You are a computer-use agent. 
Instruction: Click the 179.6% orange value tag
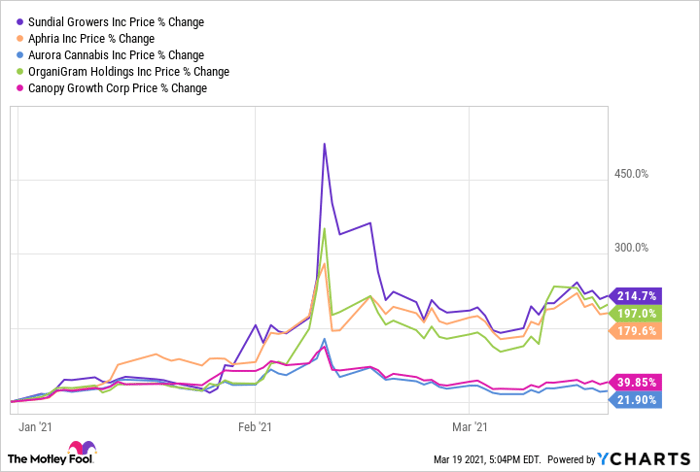(x=632, y=331)
